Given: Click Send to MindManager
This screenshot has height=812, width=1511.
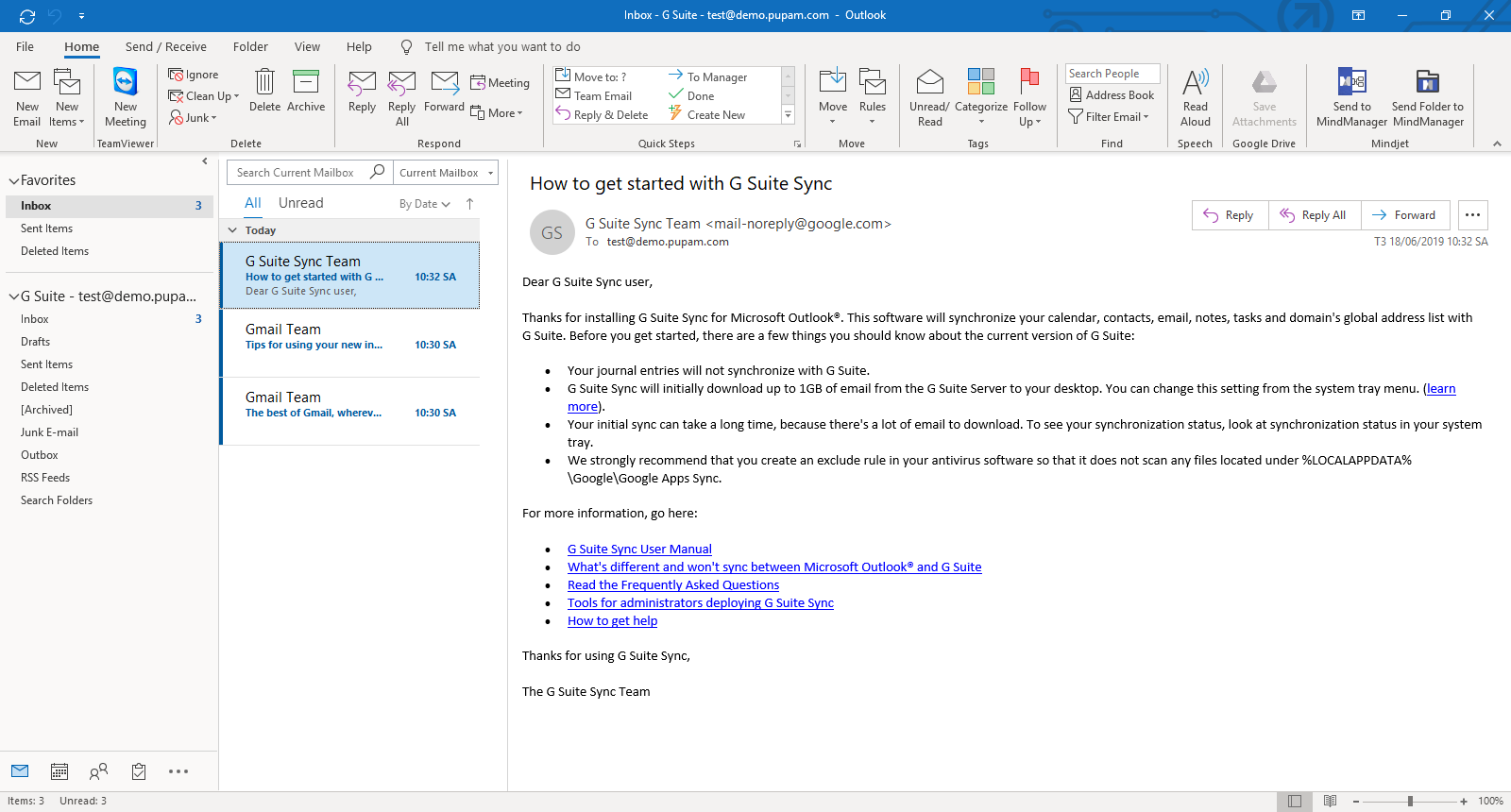Looking at the screenshot, I should tap(1351, 97).
